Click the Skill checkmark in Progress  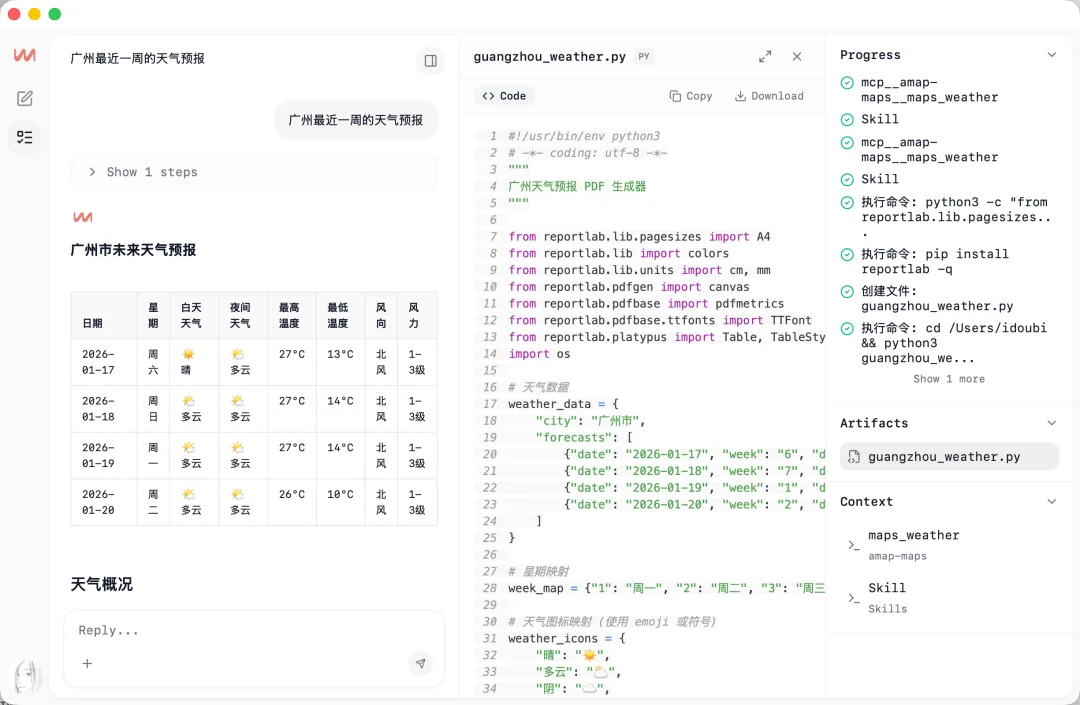848,119
